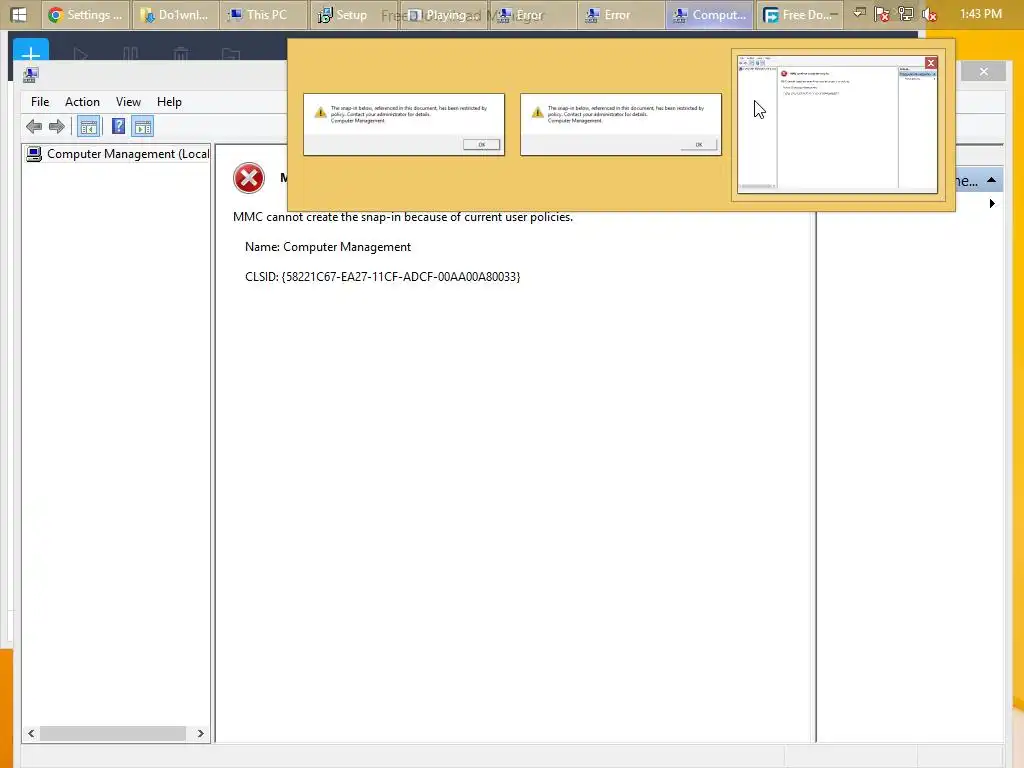Switch to Playing taskbar button
The height and width of the screenshot is (768, 1024).
tap(441, 14)
